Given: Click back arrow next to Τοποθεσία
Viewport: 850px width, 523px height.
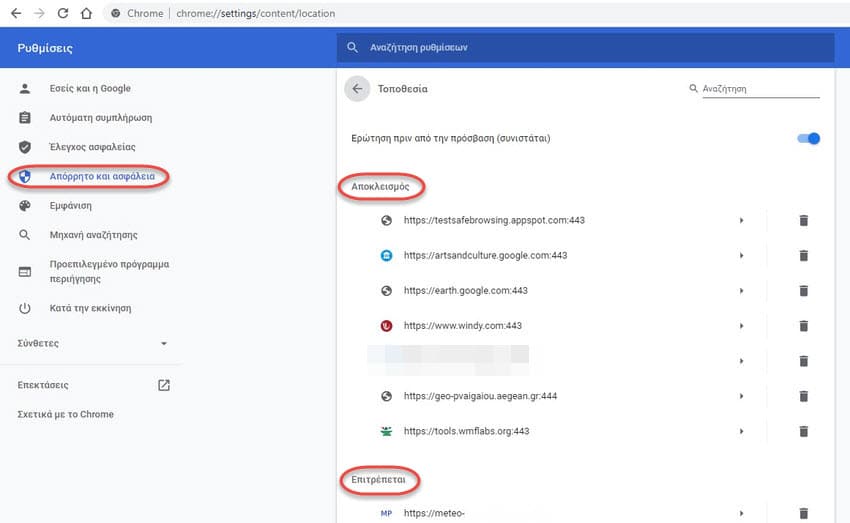Looking at the screenshot, I should click(357, 89).
